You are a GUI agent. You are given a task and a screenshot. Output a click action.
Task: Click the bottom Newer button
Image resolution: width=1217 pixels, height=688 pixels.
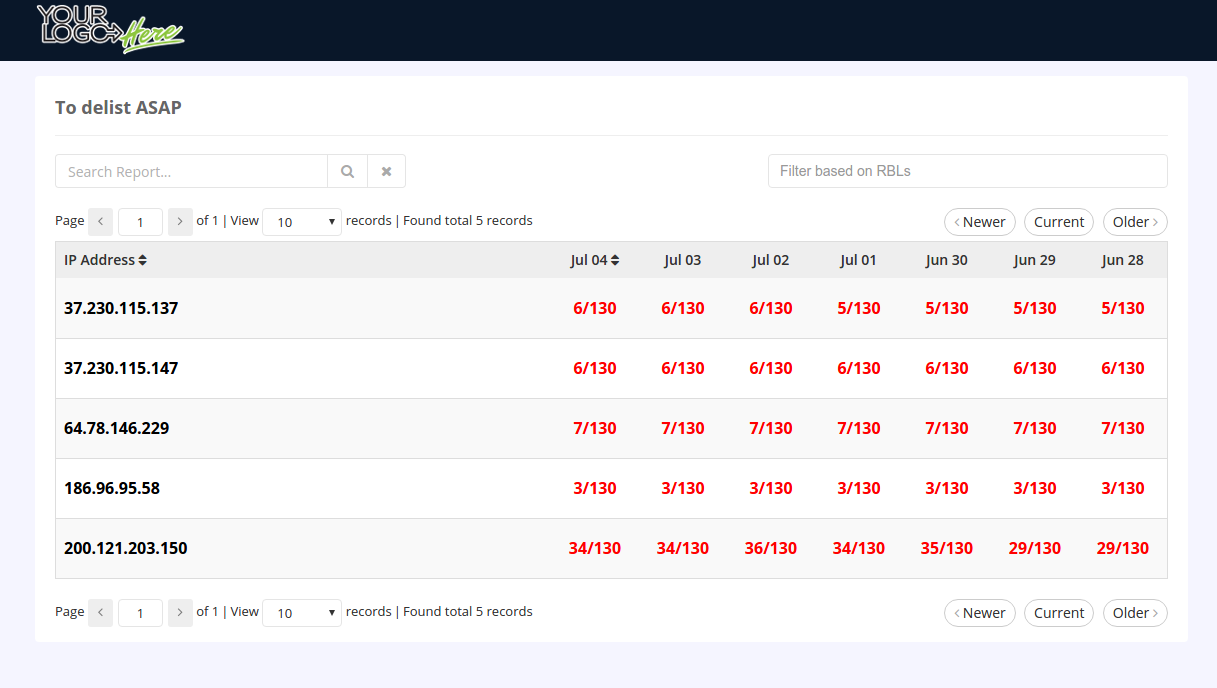click(980, 613)
